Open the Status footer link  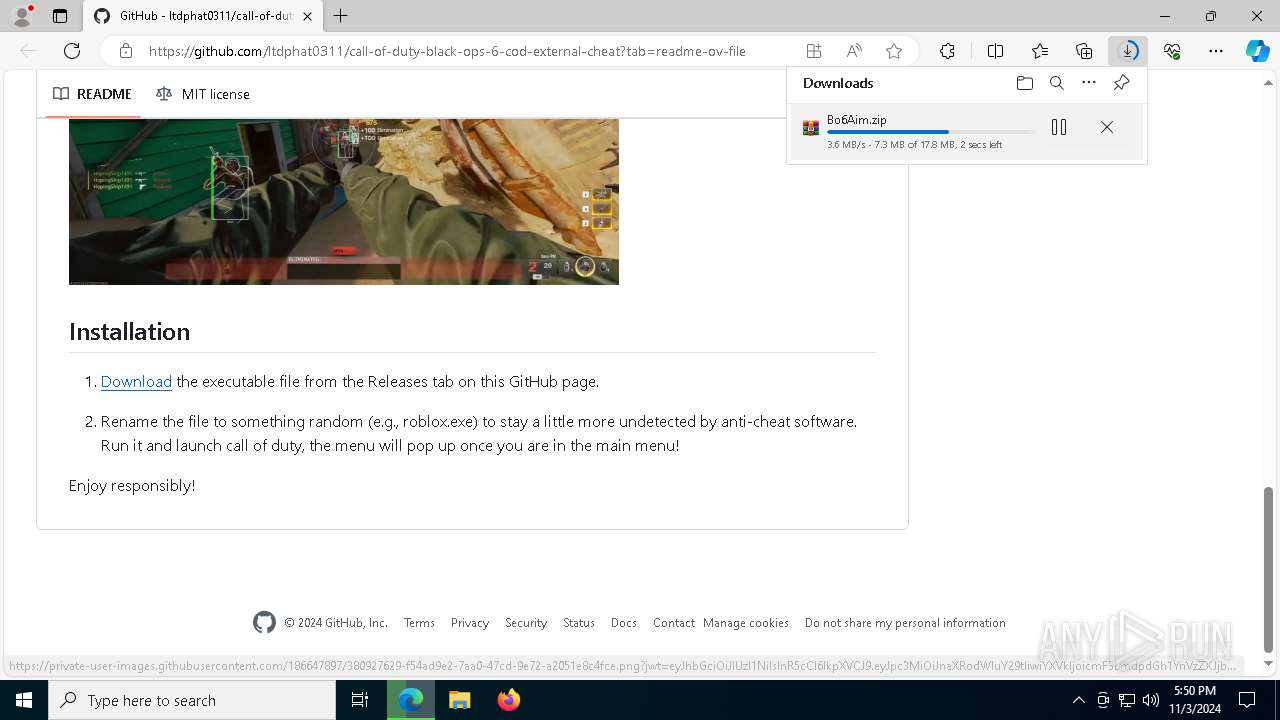point(579,622)
